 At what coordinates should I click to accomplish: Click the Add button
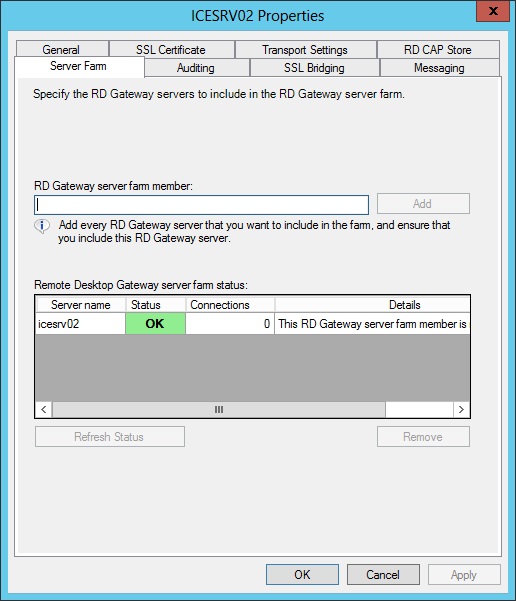pyautogui.click(x=423, y=204)
